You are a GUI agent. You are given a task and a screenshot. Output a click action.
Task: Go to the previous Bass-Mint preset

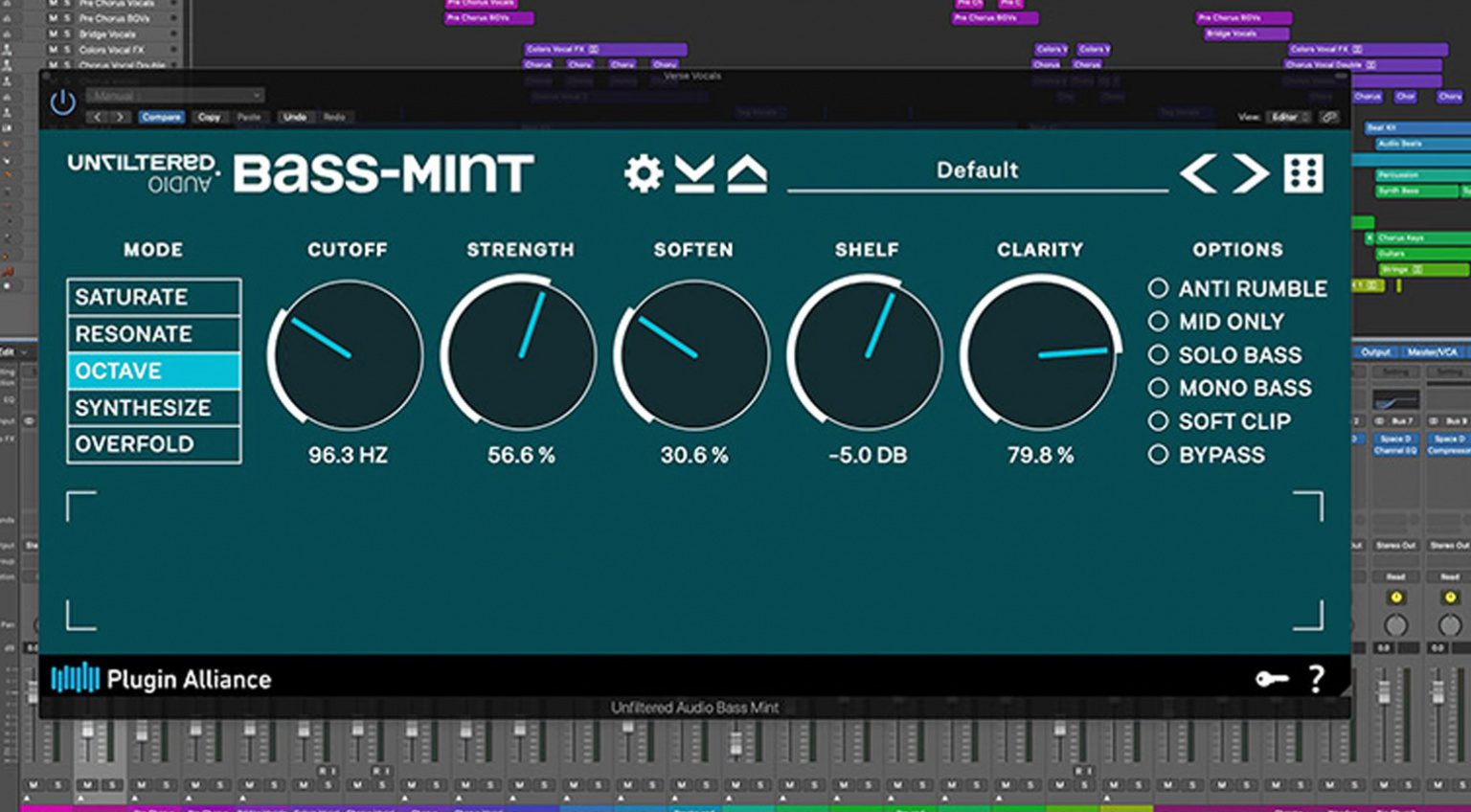1198,173
